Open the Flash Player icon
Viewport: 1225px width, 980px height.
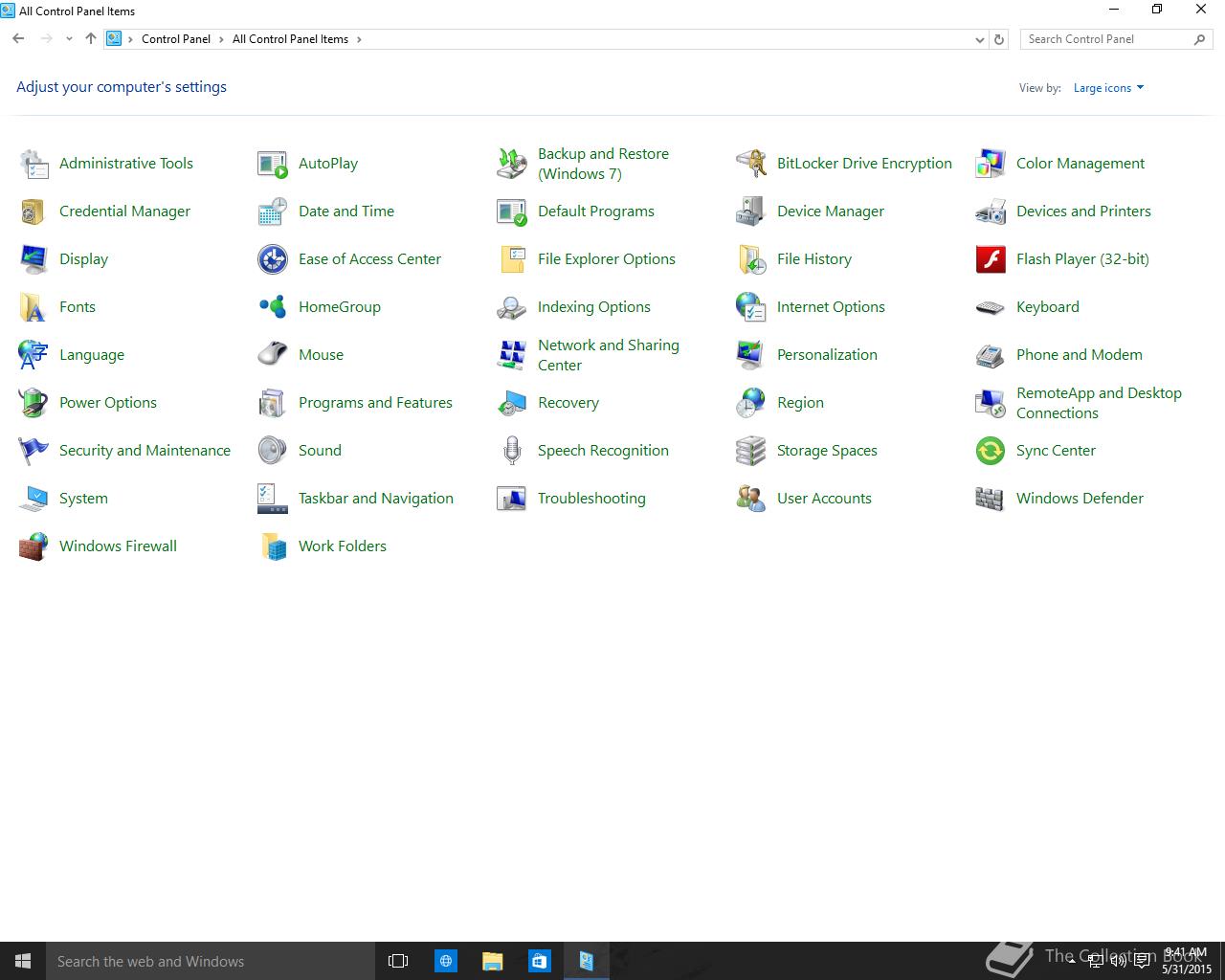[x=991, y=259]
